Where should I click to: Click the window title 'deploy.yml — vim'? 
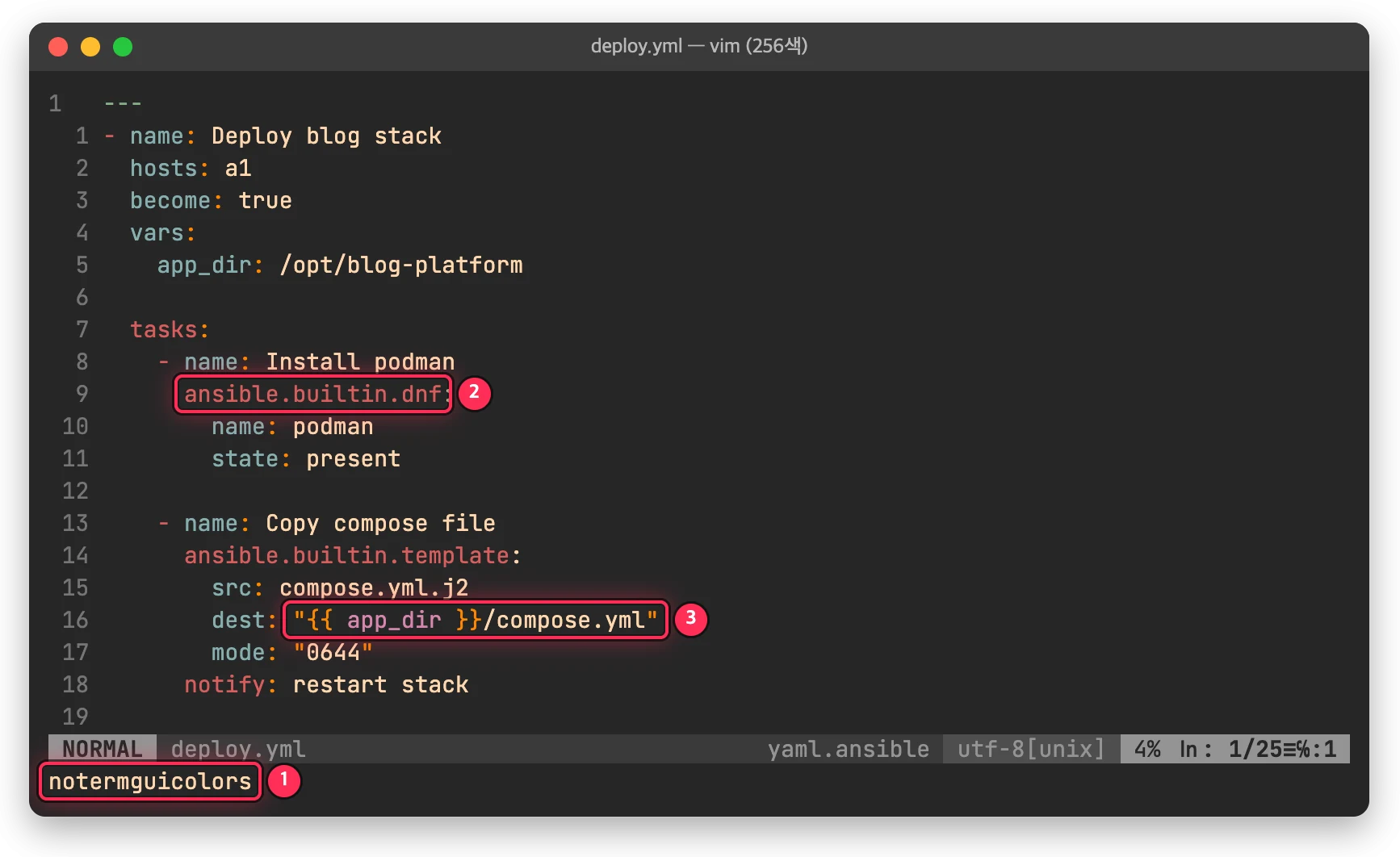699,46
